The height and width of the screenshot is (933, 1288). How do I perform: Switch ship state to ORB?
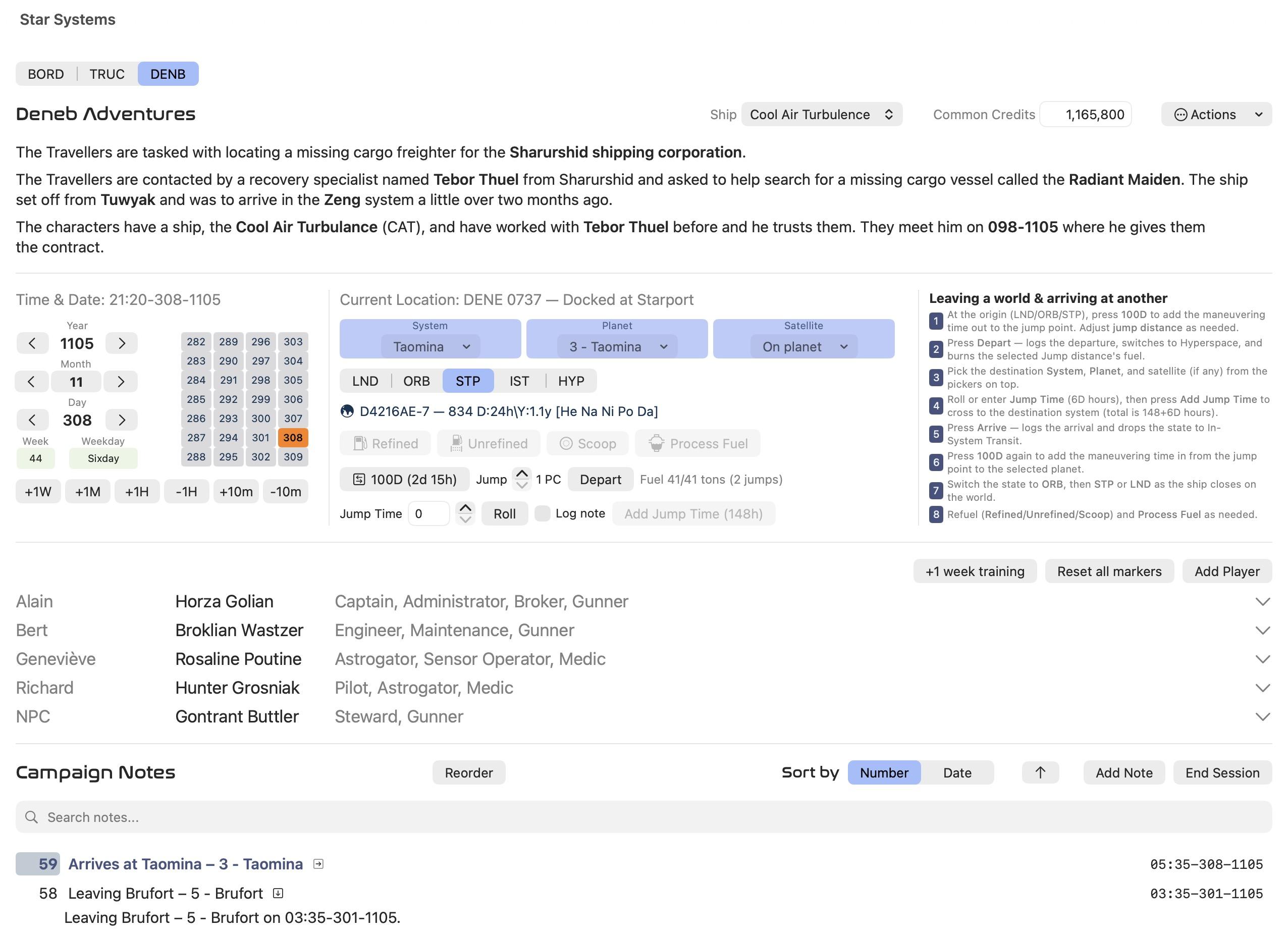pyautogui.click(x=416, y=381)
